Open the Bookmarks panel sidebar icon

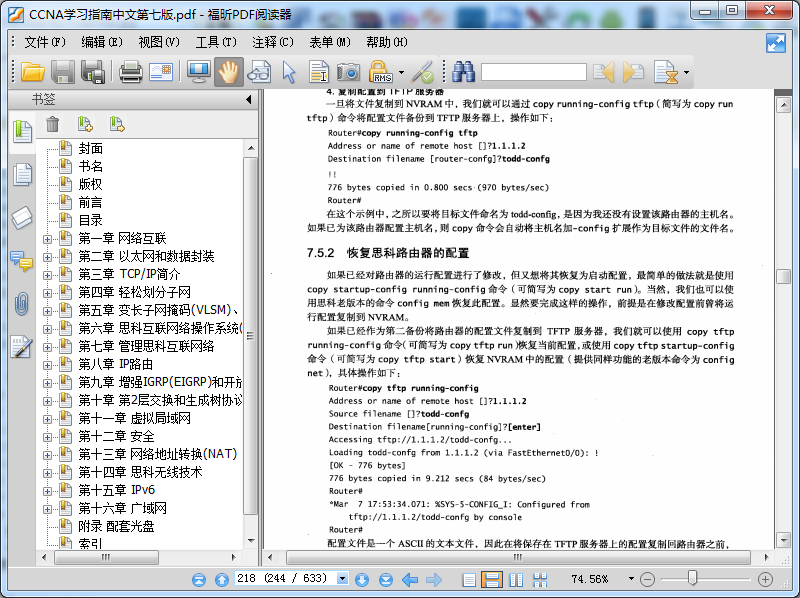[x=22, y=132]
